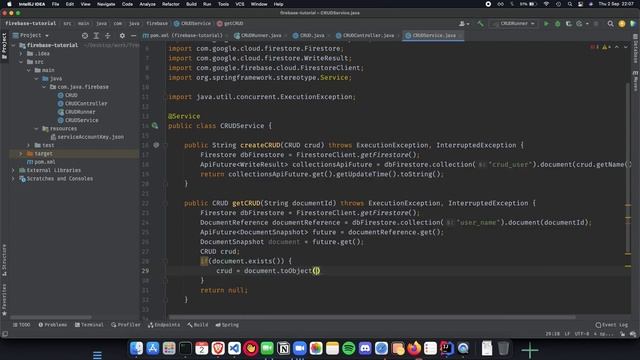Toggle the Project tool window side button
The image size is (640, 360).
click(x=4, y=46)
